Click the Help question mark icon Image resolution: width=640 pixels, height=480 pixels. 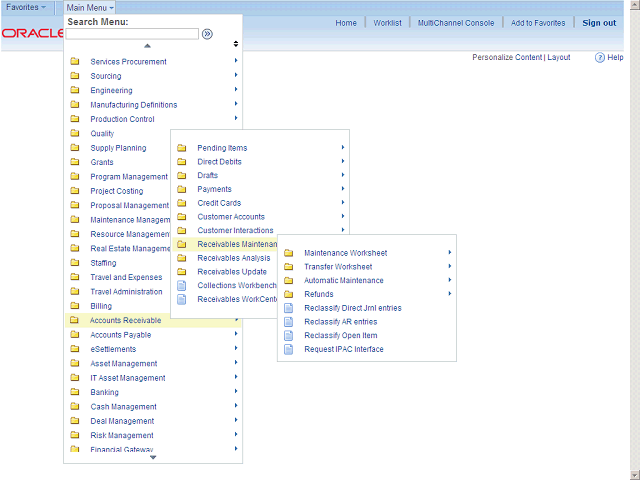pos(600,58)
